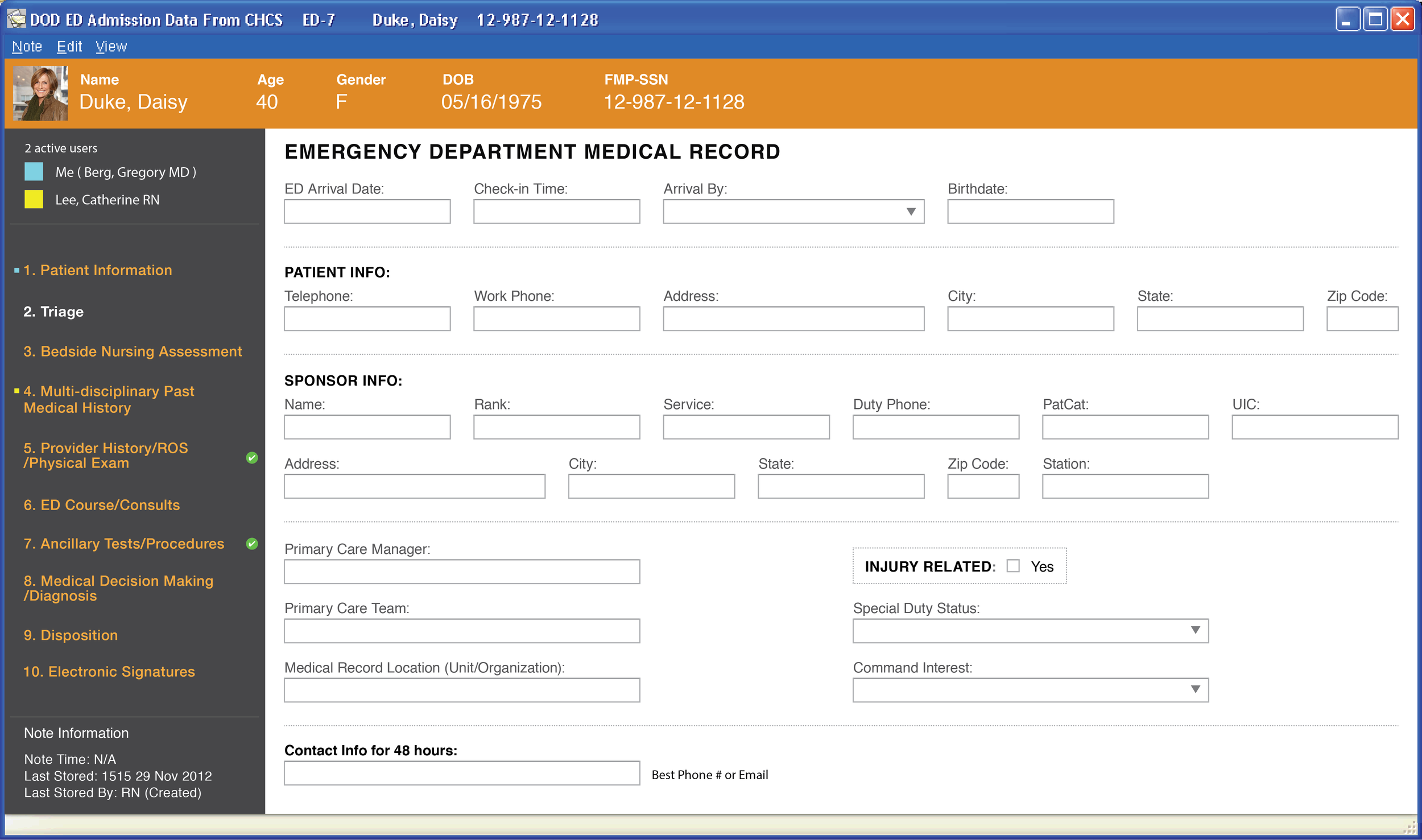Image resolution: width=1422 pixels, height=840 pixels.
Task: Expand the Arrival By dropdown
Action: [910, 212]
